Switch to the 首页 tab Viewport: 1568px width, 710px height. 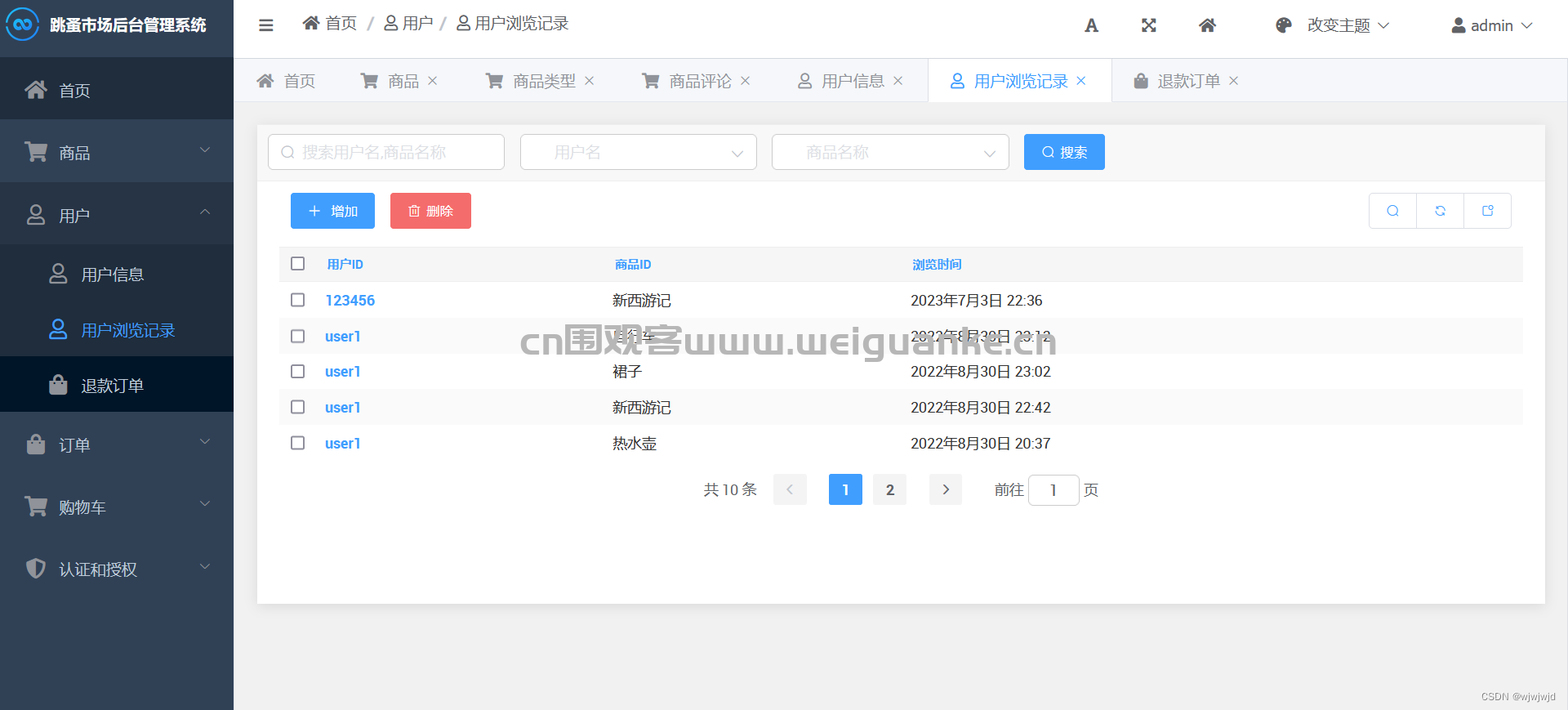286,81
